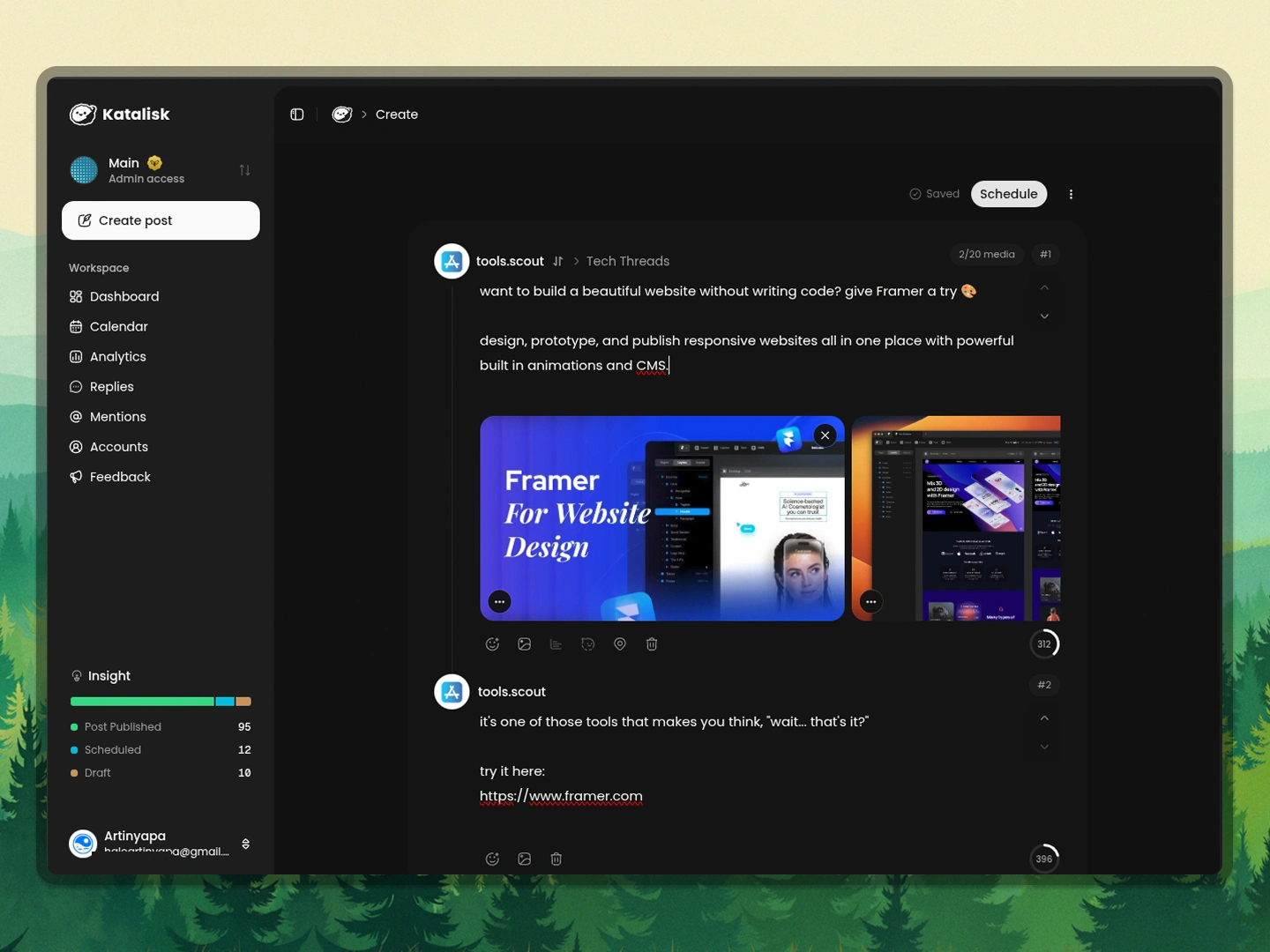Open the three-dot more options menu beside Schedule
This screenshot has width=1270, height=952.
pos(1071,194)
